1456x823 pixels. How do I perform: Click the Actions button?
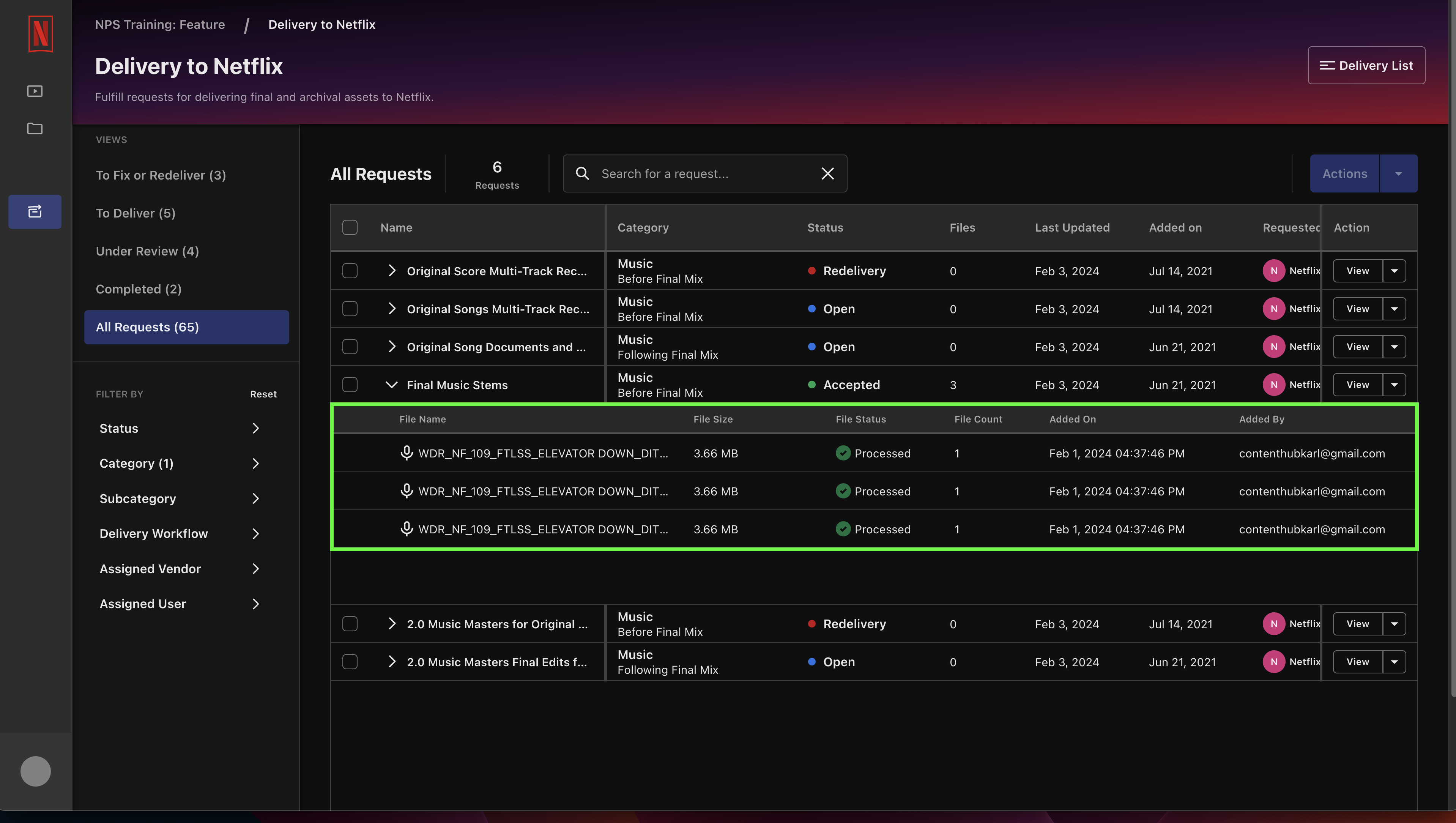click(1345, 173)
